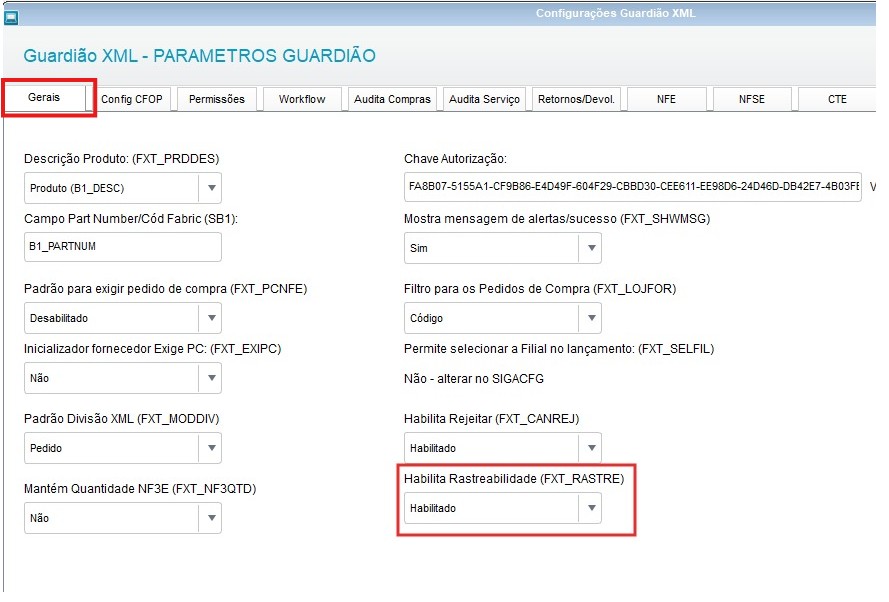Go to the NFE tab
The width and height of the screenshot is (889, 602).
(x=666, y=99)
